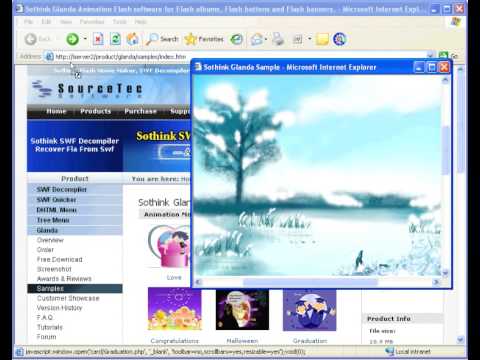Click the green Forward arrow button
480x360 pixels.
72,39
